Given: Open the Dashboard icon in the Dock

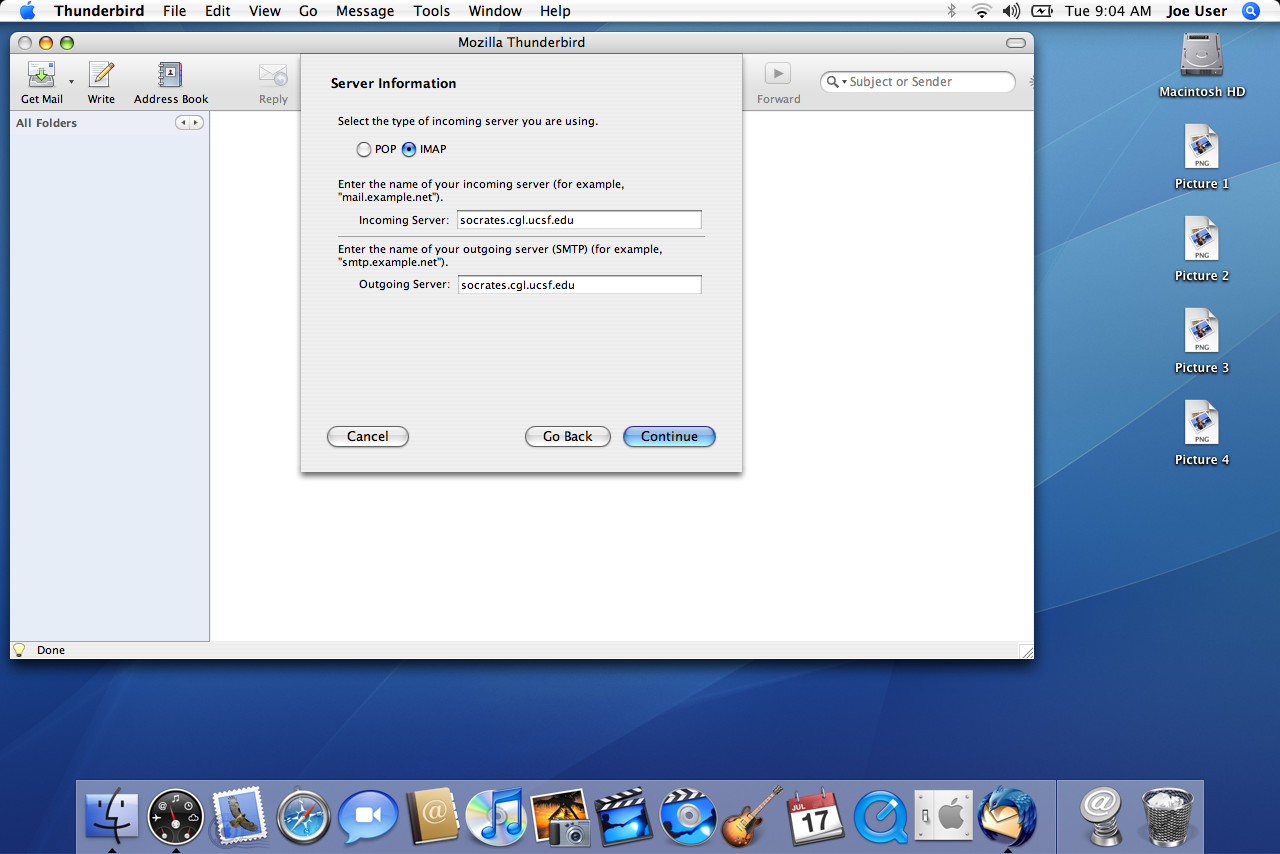Looking at the screenshot, I should click(x=176, y=817).
